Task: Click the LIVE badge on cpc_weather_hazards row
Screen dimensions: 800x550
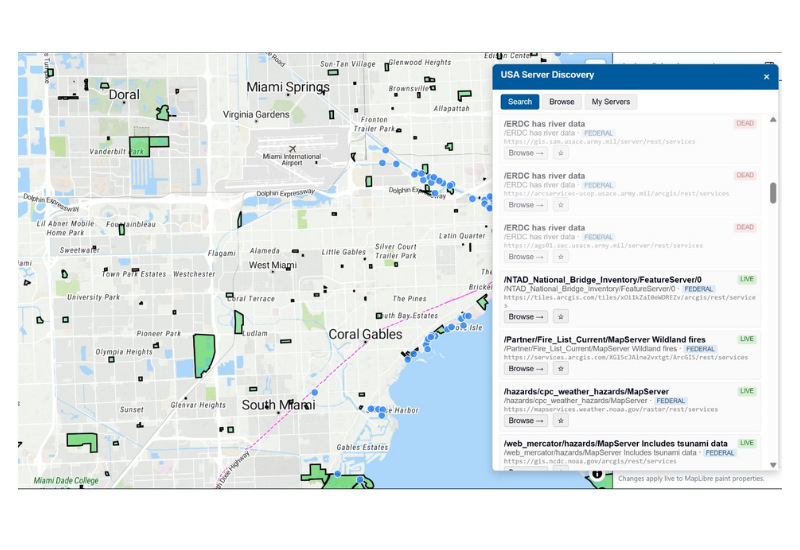Action: 747,391
